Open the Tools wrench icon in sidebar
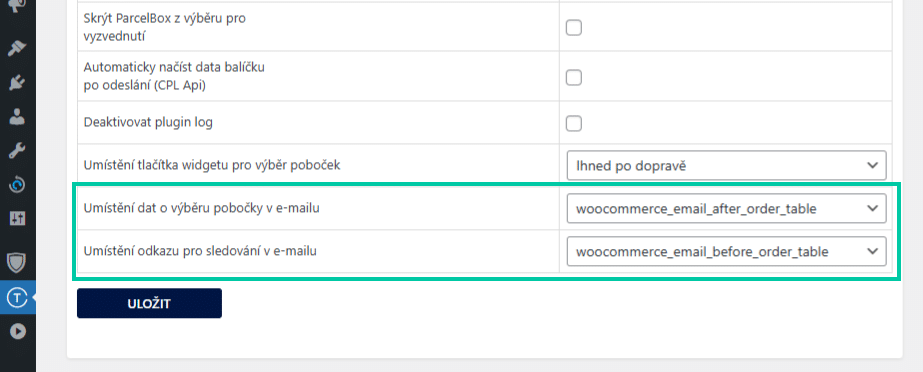The image size is (923, 372). point(17,151)
